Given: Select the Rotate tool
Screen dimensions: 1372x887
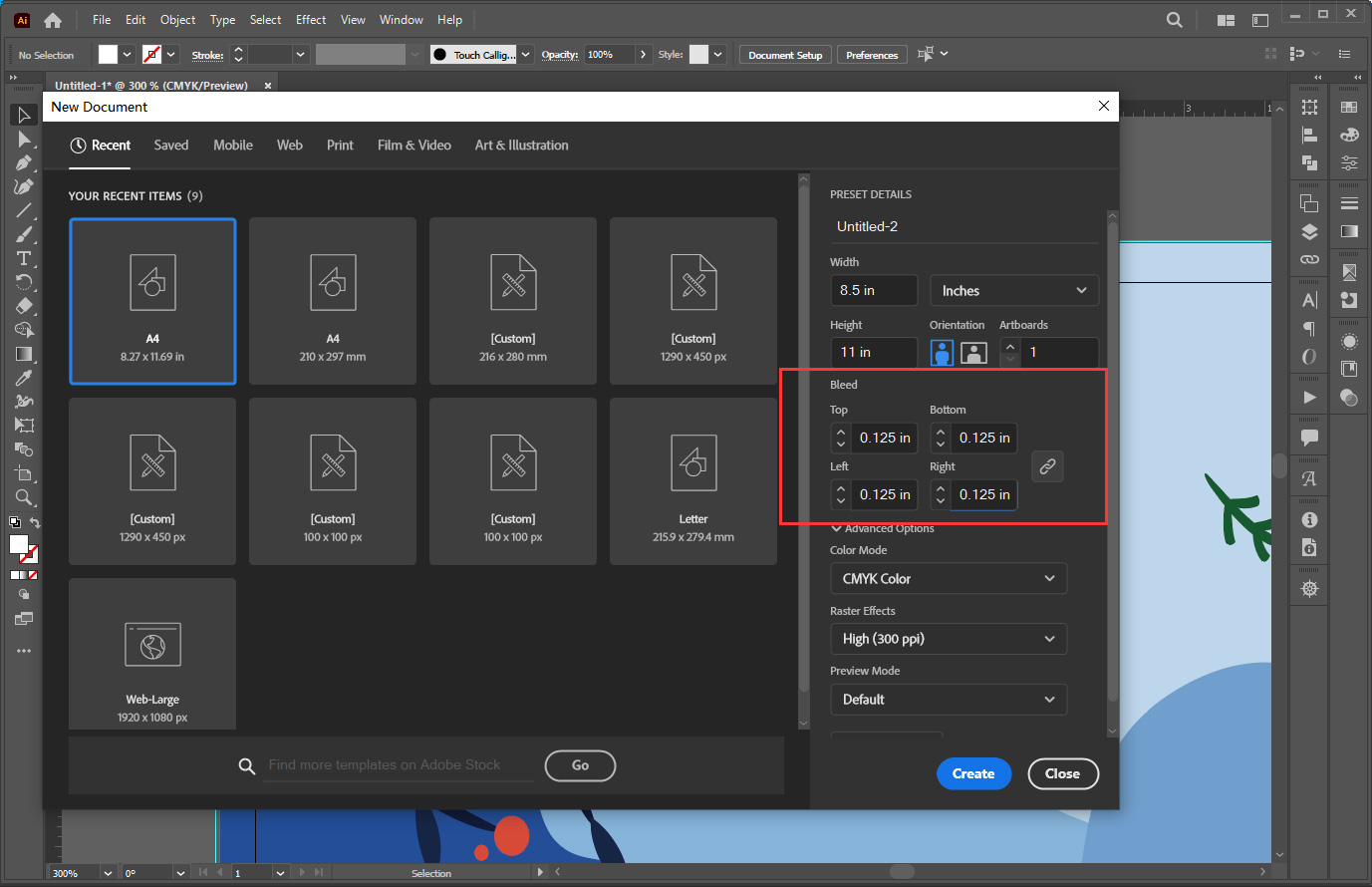Looking at the screenshot, I should point(24,282).
